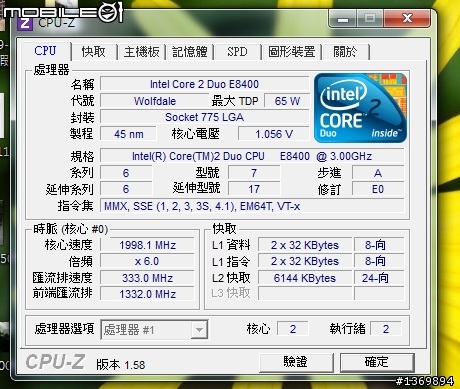The height and width of the screenshot is (389, 460).
Task: Click the 執行緒 count value 2
Action: tap(386, 329)
